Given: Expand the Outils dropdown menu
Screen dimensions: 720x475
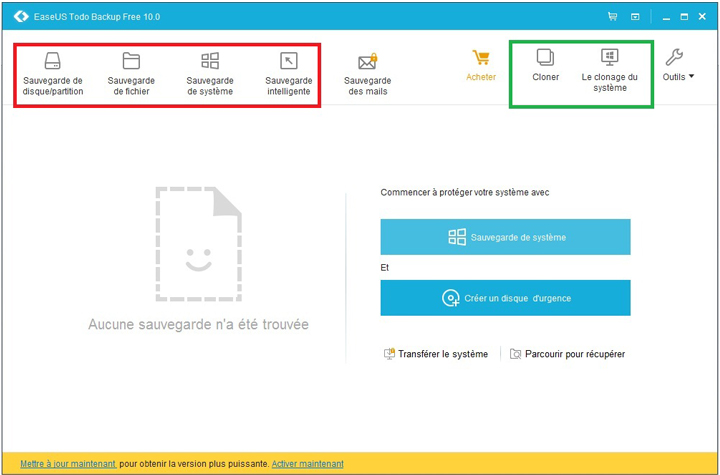Looking at the screenshot, I should point(677,66).
